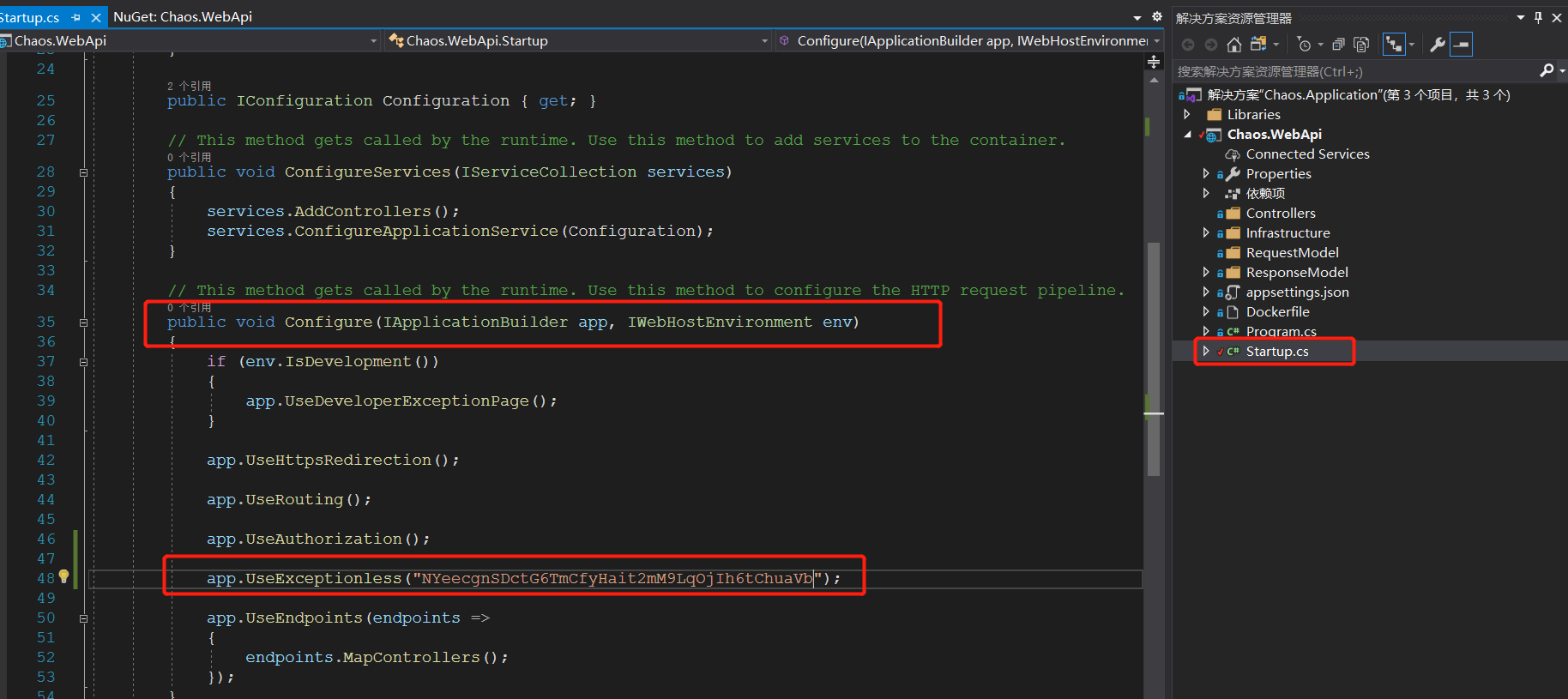Screen dimensions: 1568x699
Task: Click the Libraries folder icon
Action: point(1214,115)
